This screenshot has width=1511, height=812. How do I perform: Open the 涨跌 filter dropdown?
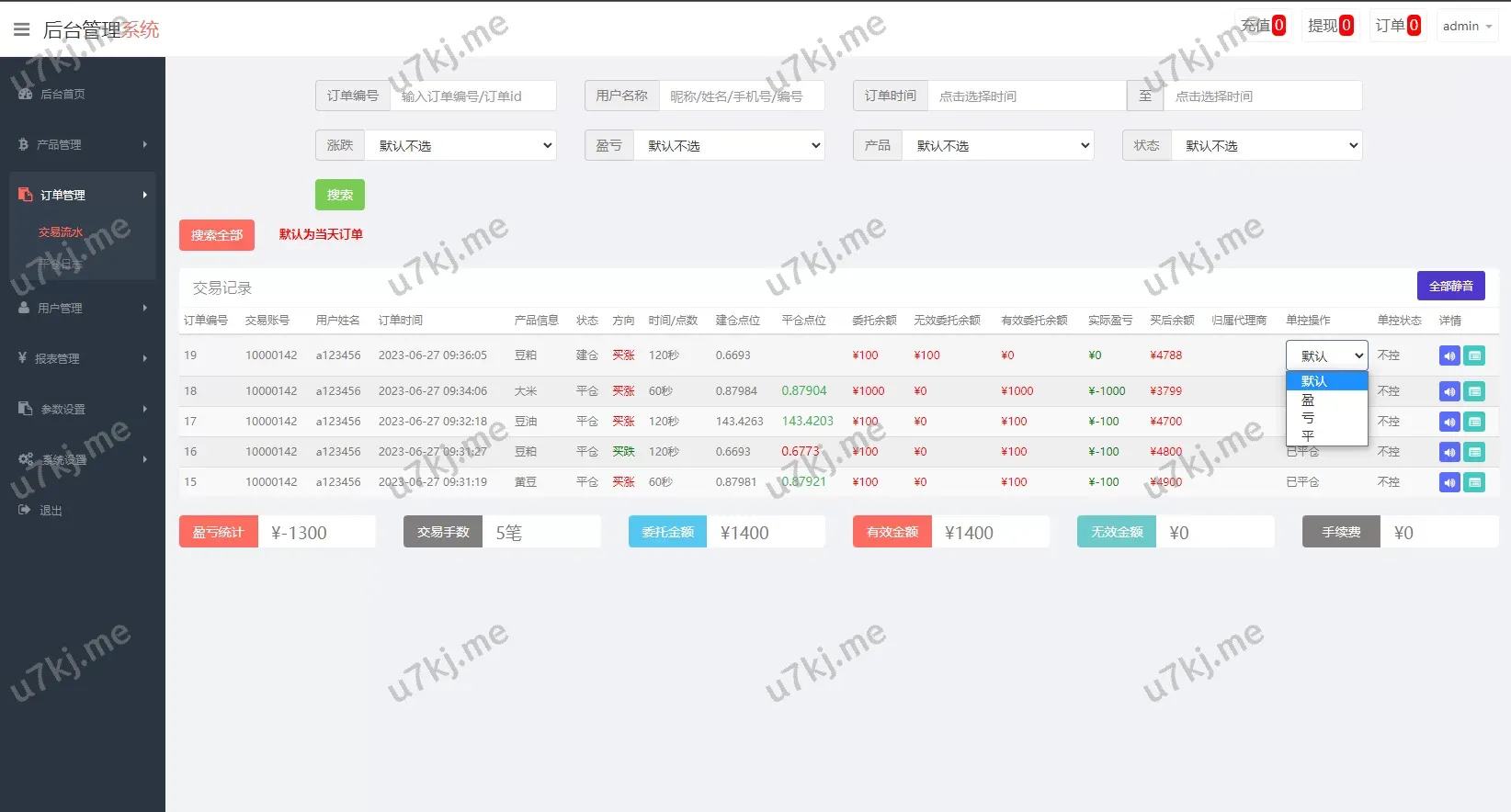460,146
